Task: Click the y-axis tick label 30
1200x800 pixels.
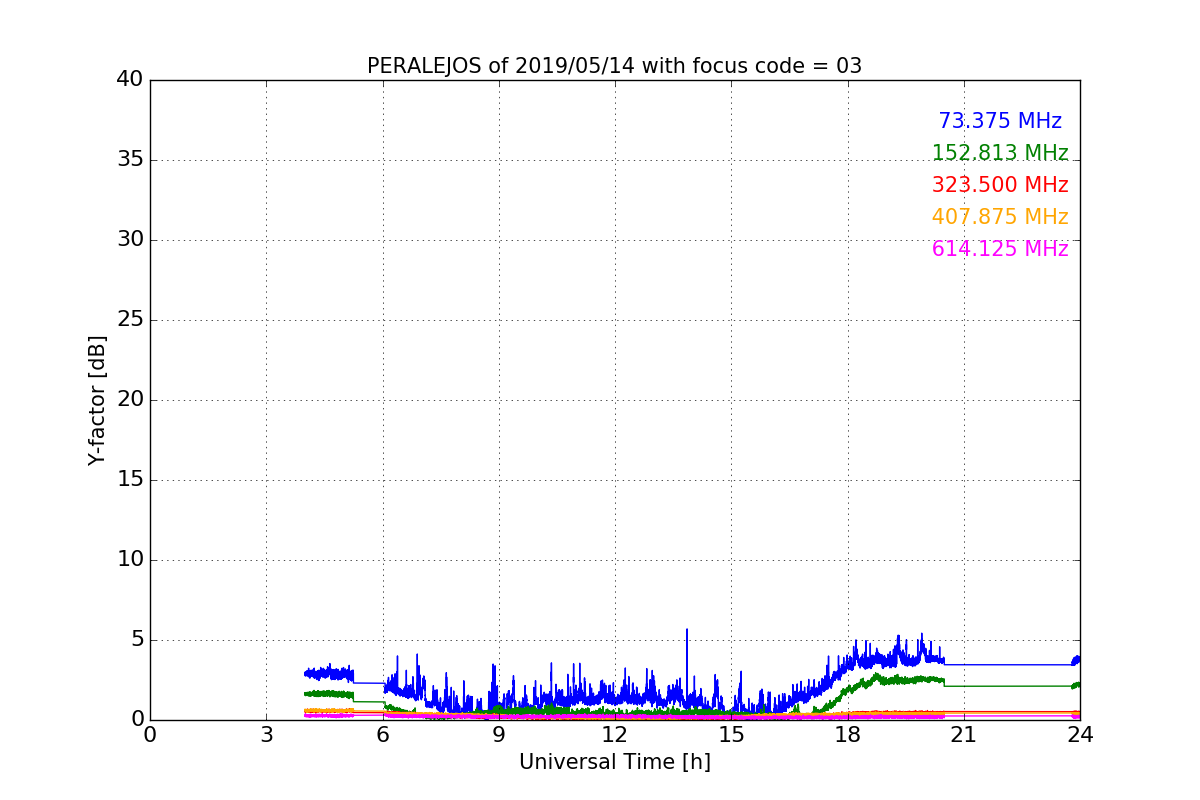Action: coord(130,239)
